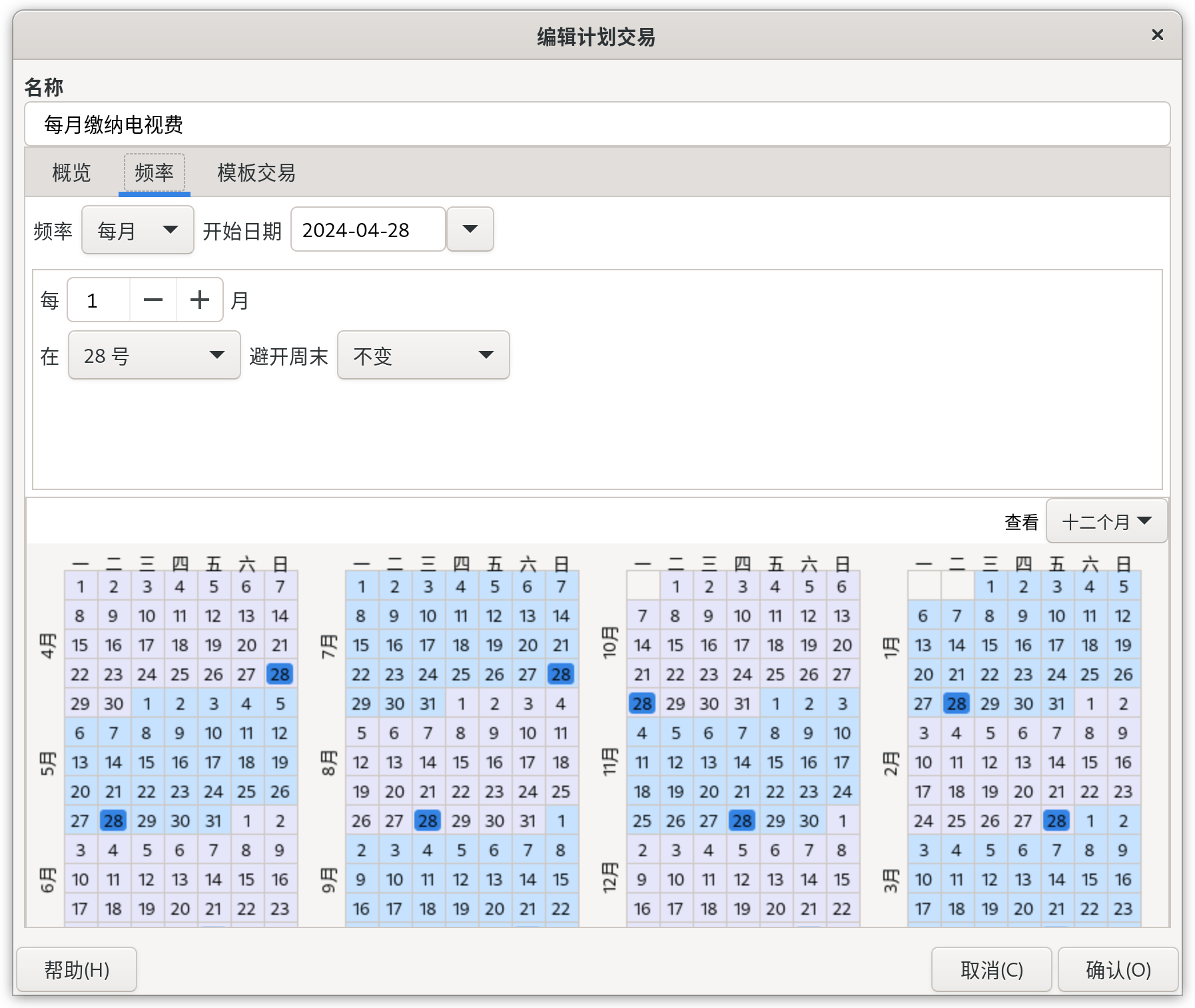Viewport: 1195px width, 1008px height.
Task: Click the 11月 month label
Action: tap(610, 762)
